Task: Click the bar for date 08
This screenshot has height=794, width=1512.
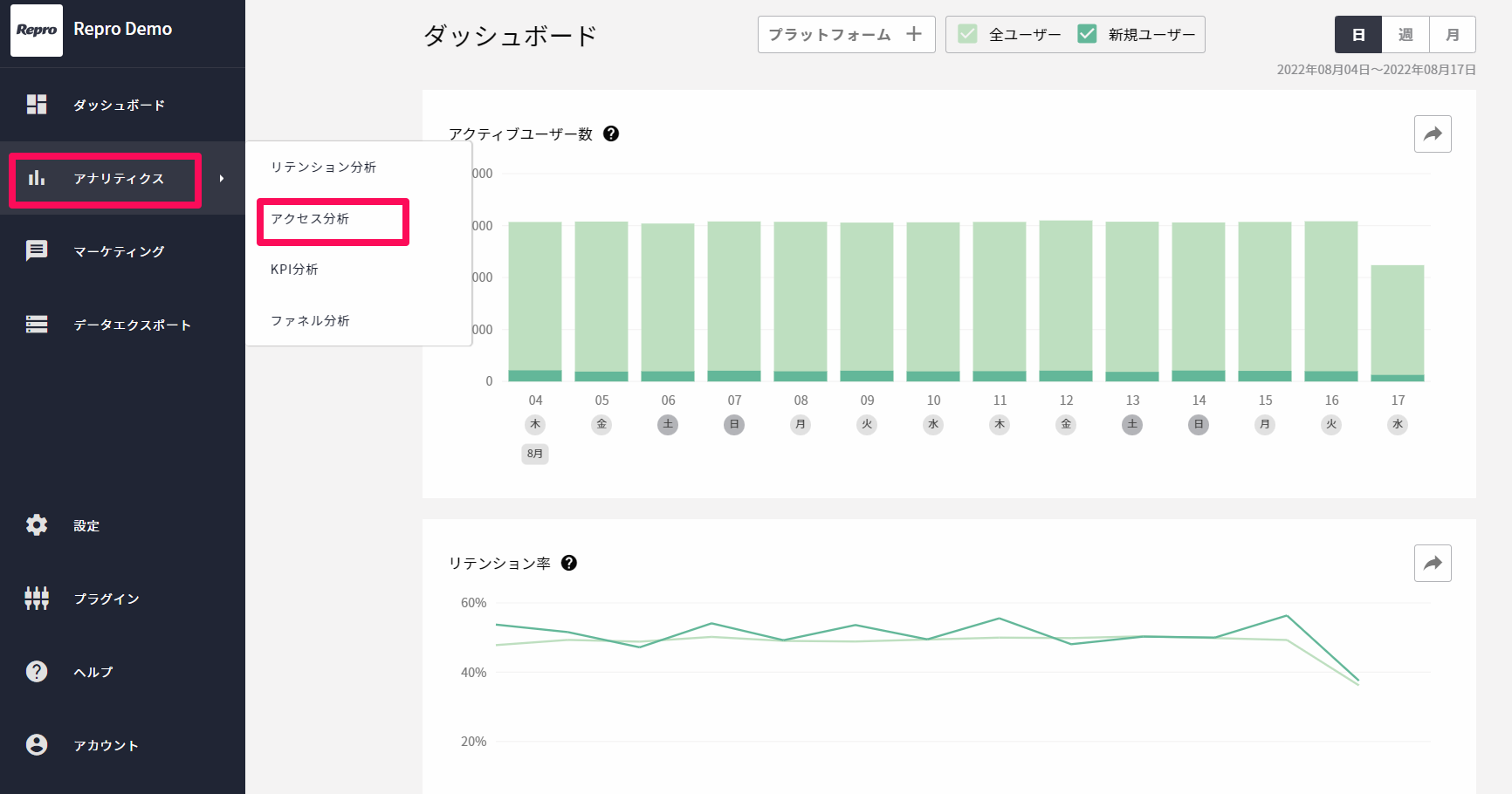Action: (x=801, y=302)
